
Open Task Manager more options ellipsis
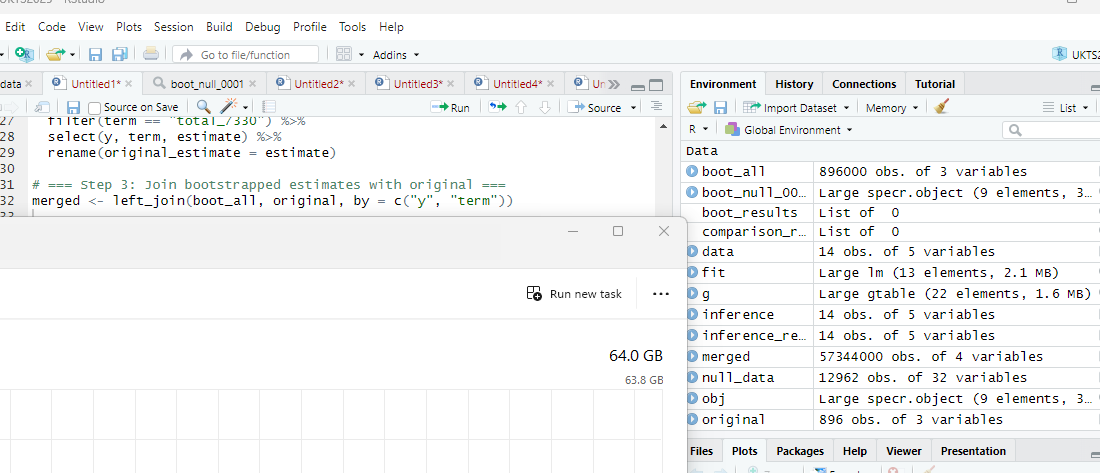(661, 294)
